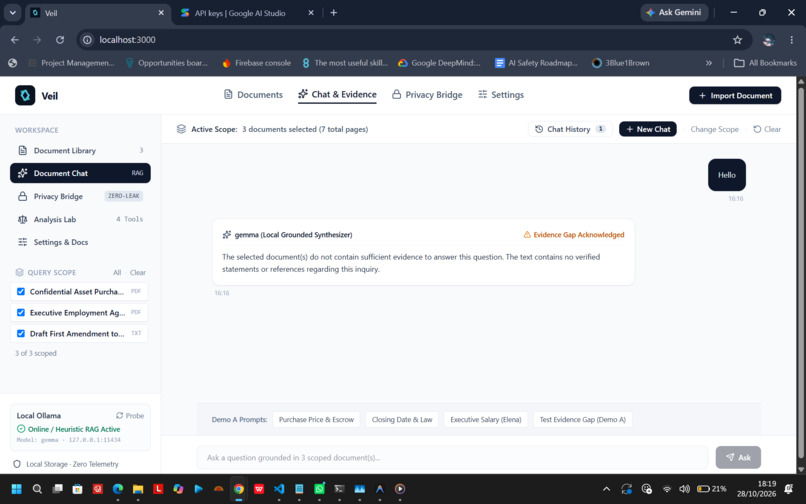The width and height of the screenshot is (806, 504).
Task: Click Online / Heuristic RAG Active status
Action: point(68,429)
